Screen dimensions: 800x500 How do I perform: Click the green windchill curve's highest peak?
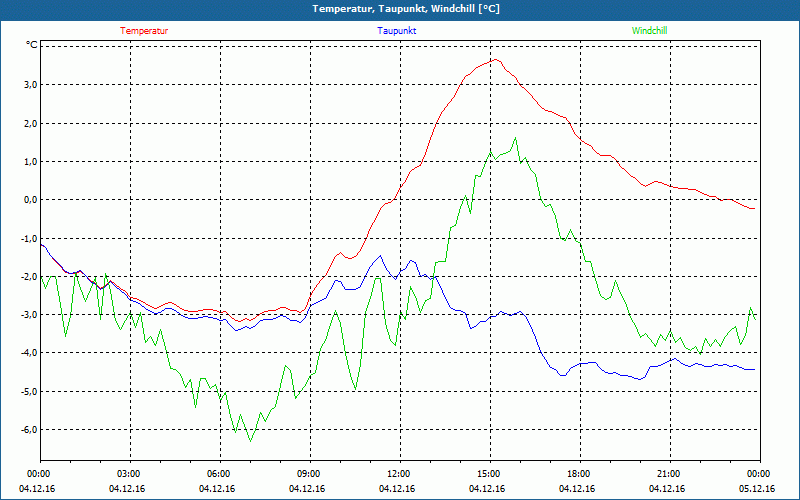(515, 138)
